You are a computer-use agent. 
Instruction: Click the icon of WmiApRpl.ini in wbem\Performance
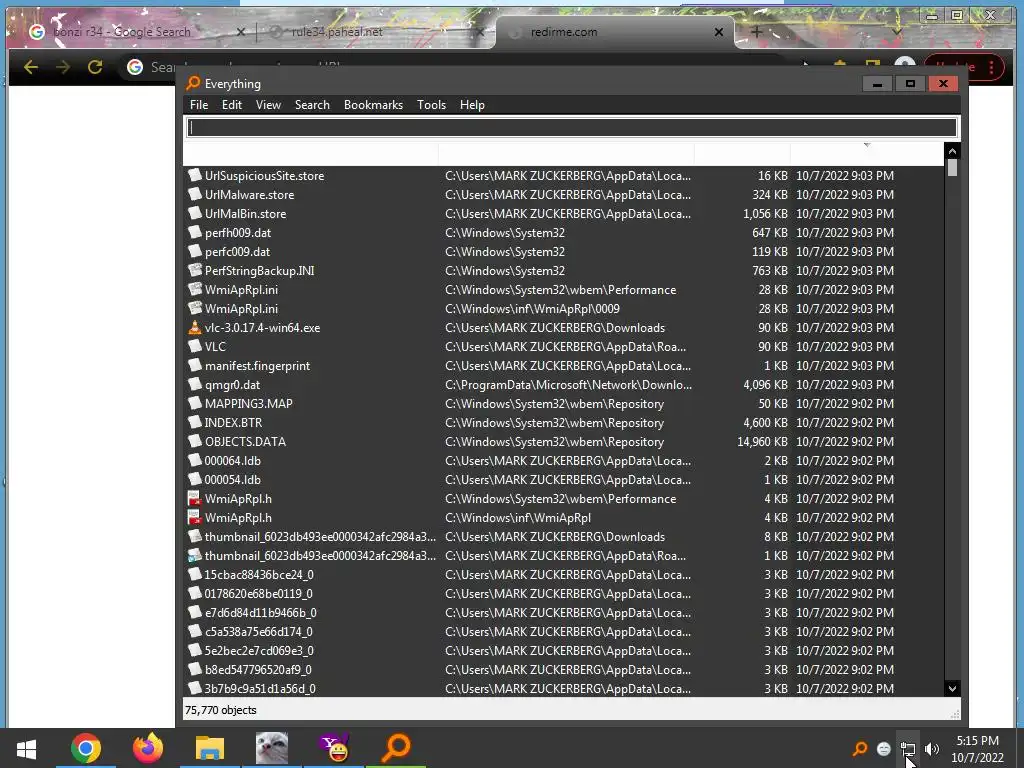pyautogui.click(x=195, y=289)
